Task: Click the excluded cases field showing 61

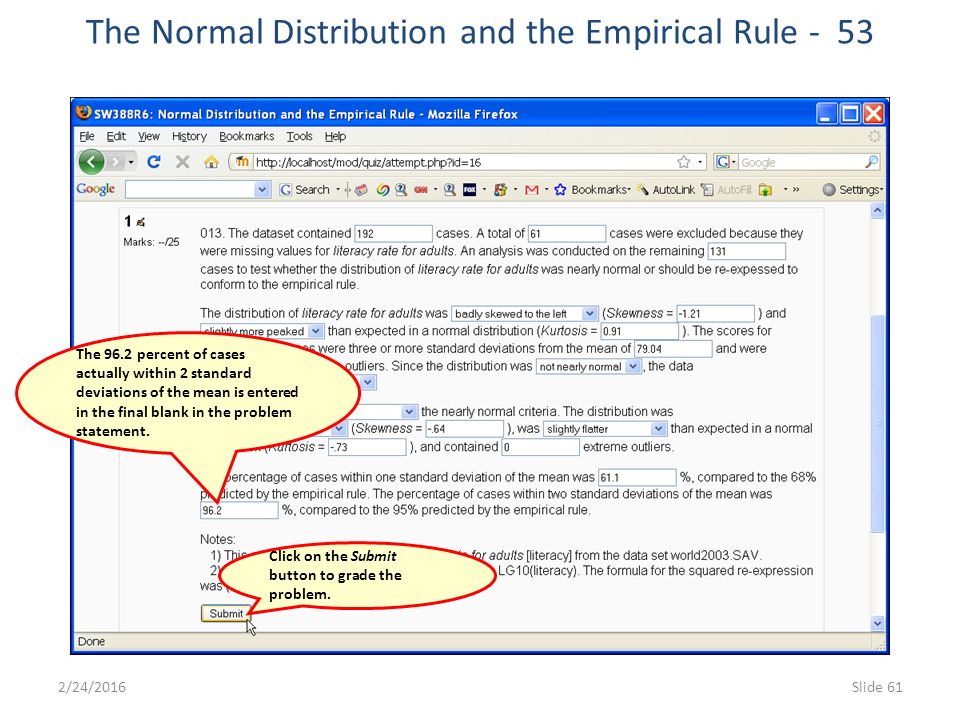Action: [x=567, y=233]
